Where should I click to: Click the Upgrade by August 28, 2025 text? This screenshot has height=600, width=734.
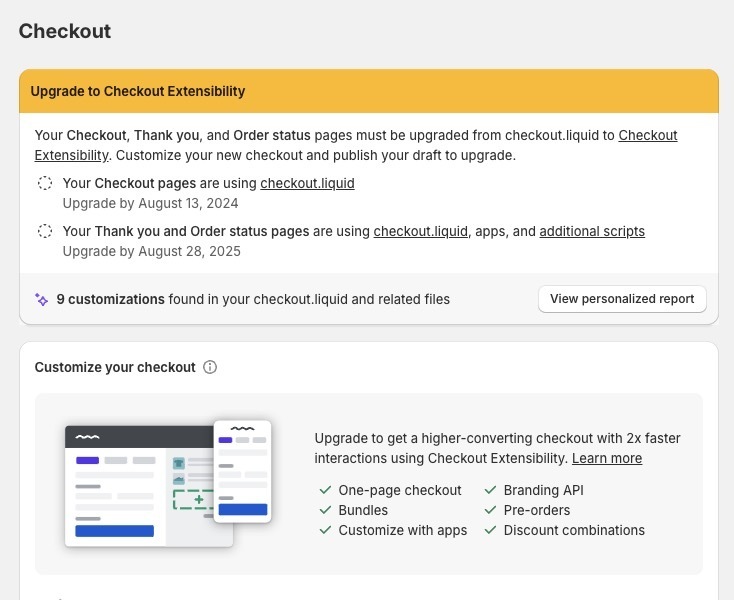tap(152, 251)
